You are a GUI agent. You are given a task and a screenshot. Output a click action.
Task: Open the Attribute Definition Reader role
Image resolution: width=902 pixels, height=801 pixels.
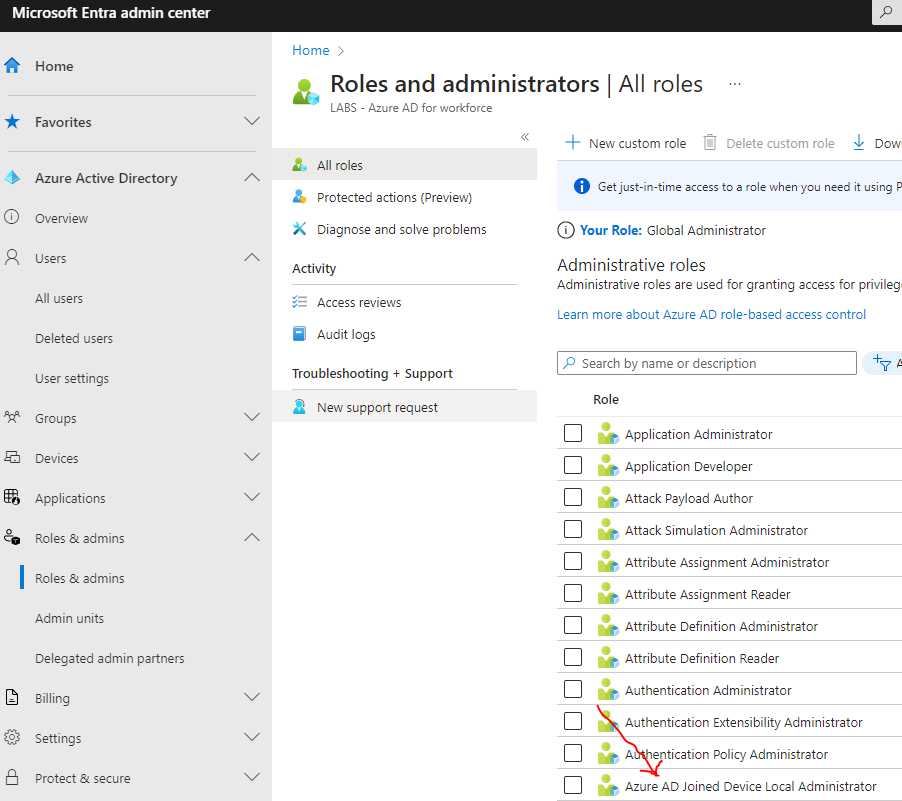(x=701, y=658)
